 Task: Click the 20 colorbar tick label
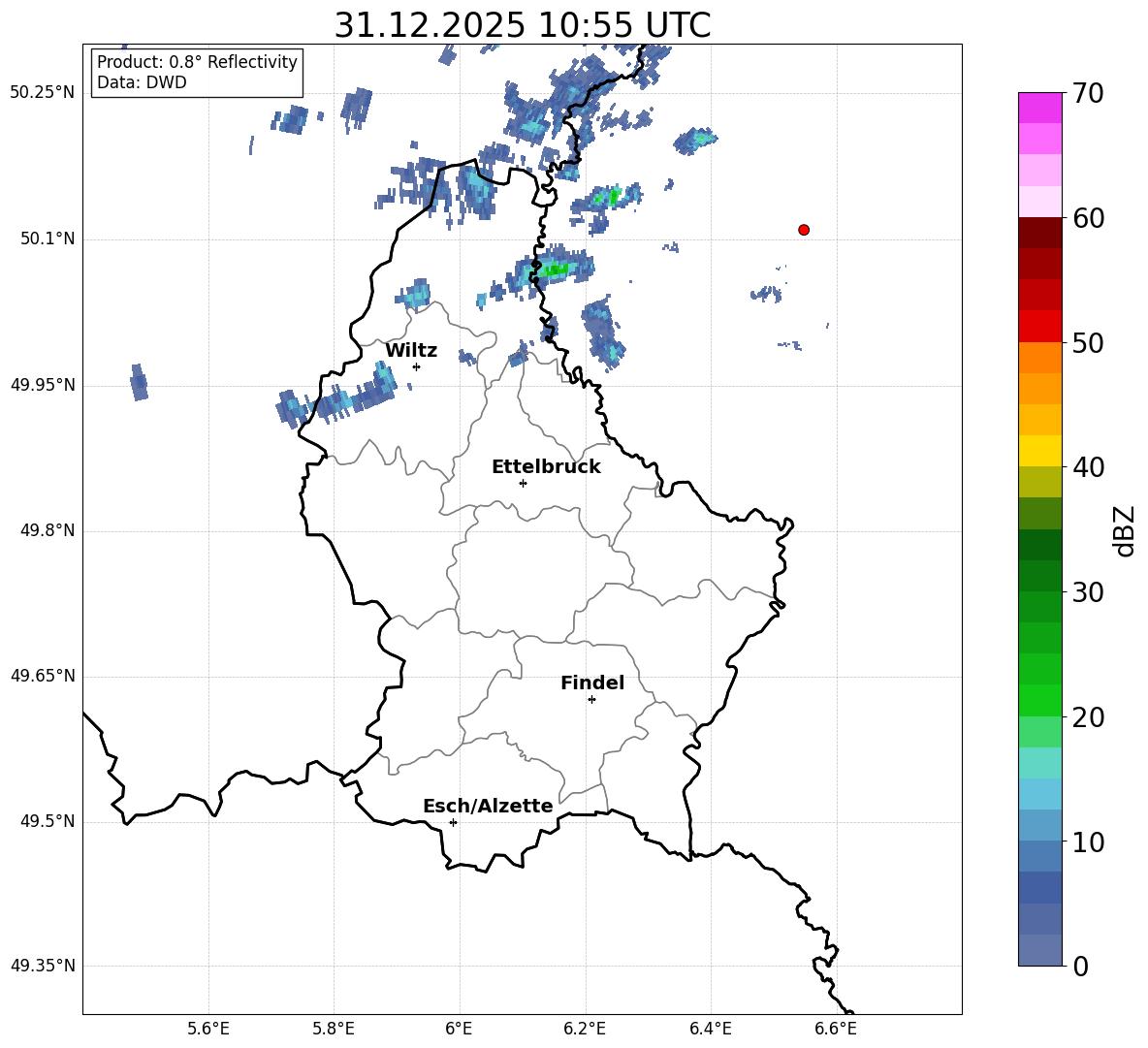coord(1087,717)
